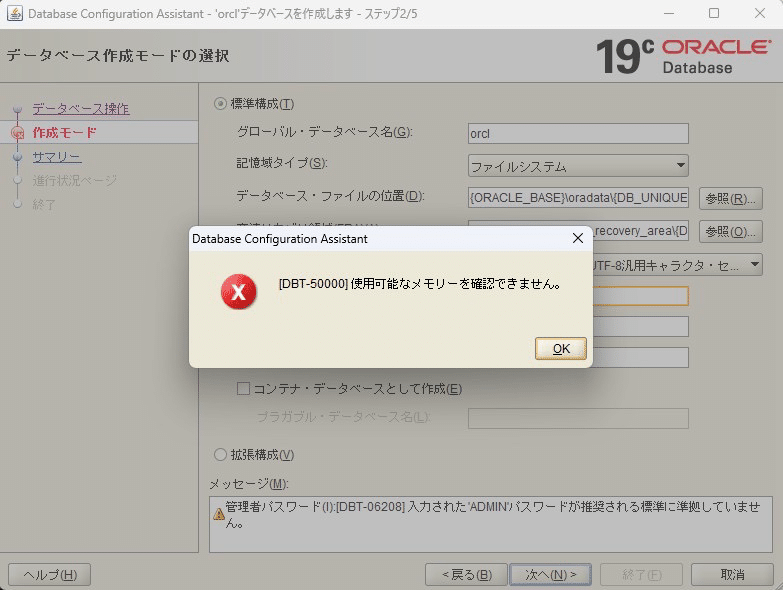
Task: Select standard configuration radio button
Action: (220, 104)
